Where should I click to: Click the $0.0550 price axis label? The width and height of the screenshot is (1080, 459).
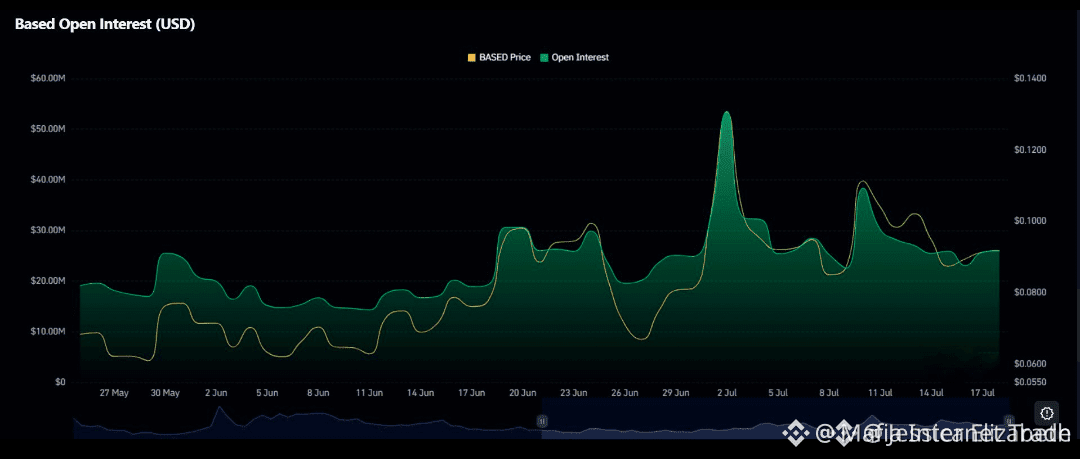1030,382
